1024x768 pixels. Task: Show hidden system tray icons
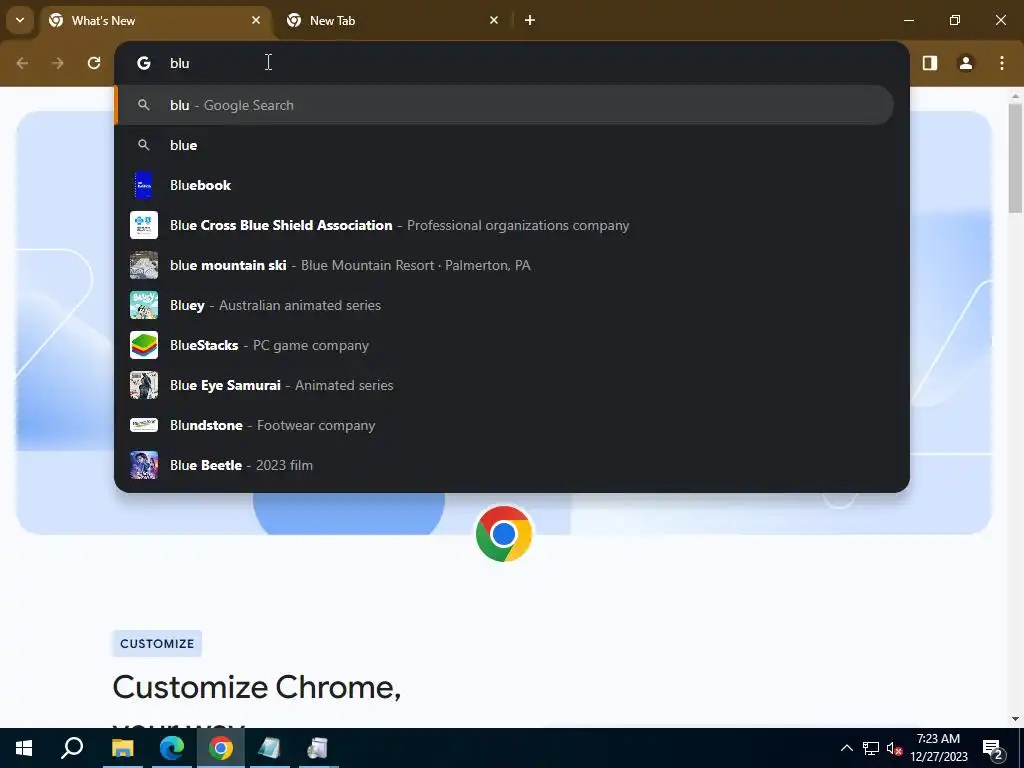pos(846,748)
